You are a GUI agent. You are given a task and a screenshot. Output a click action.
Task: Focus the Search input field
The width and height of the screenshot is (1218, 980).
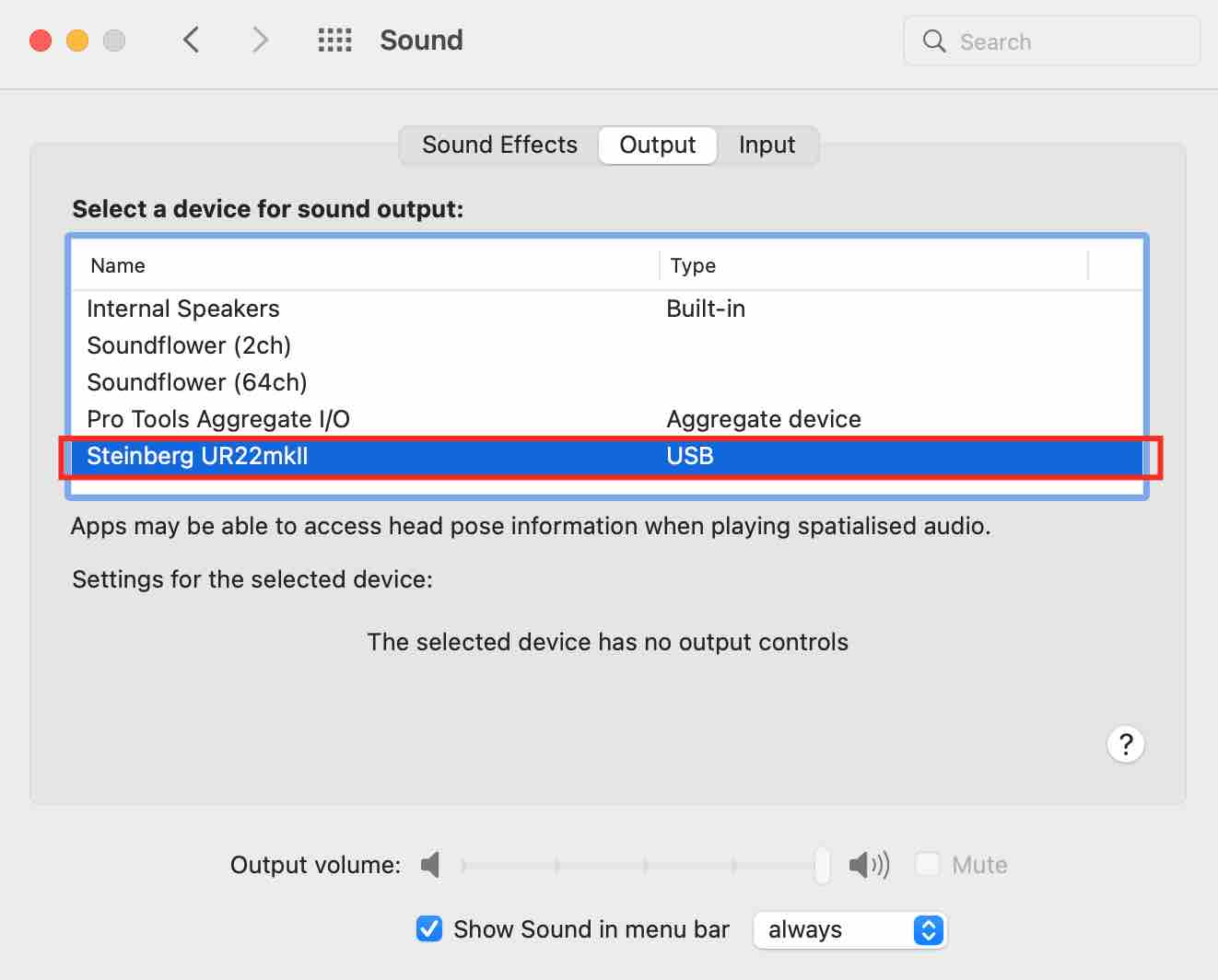pyautogui.click(x=1052, y=41)
